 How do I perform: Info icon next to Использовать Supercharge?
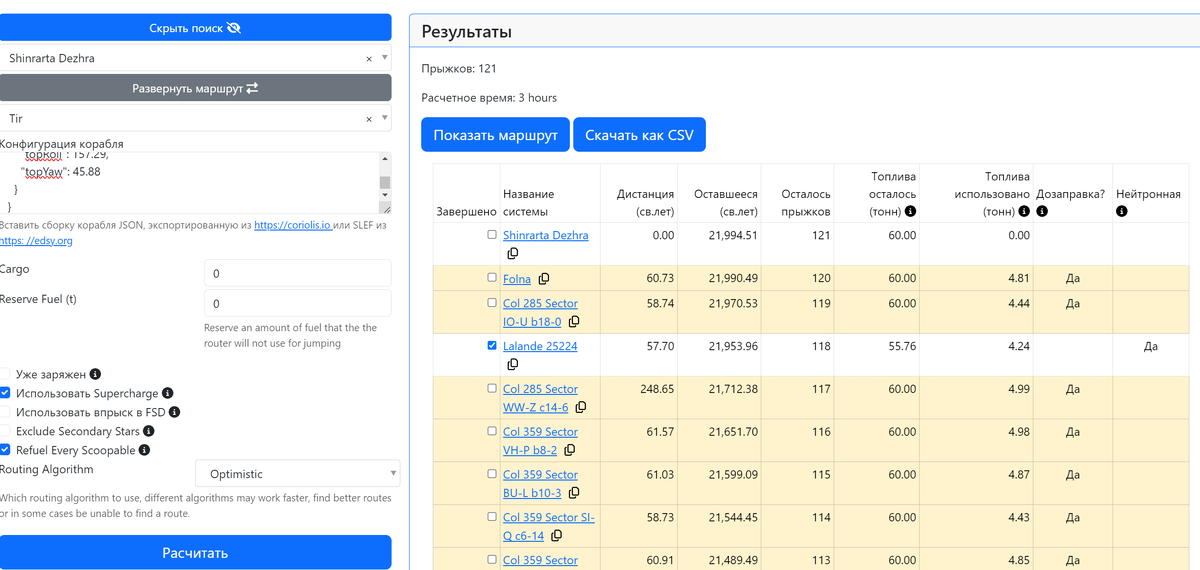coord(168,393)
